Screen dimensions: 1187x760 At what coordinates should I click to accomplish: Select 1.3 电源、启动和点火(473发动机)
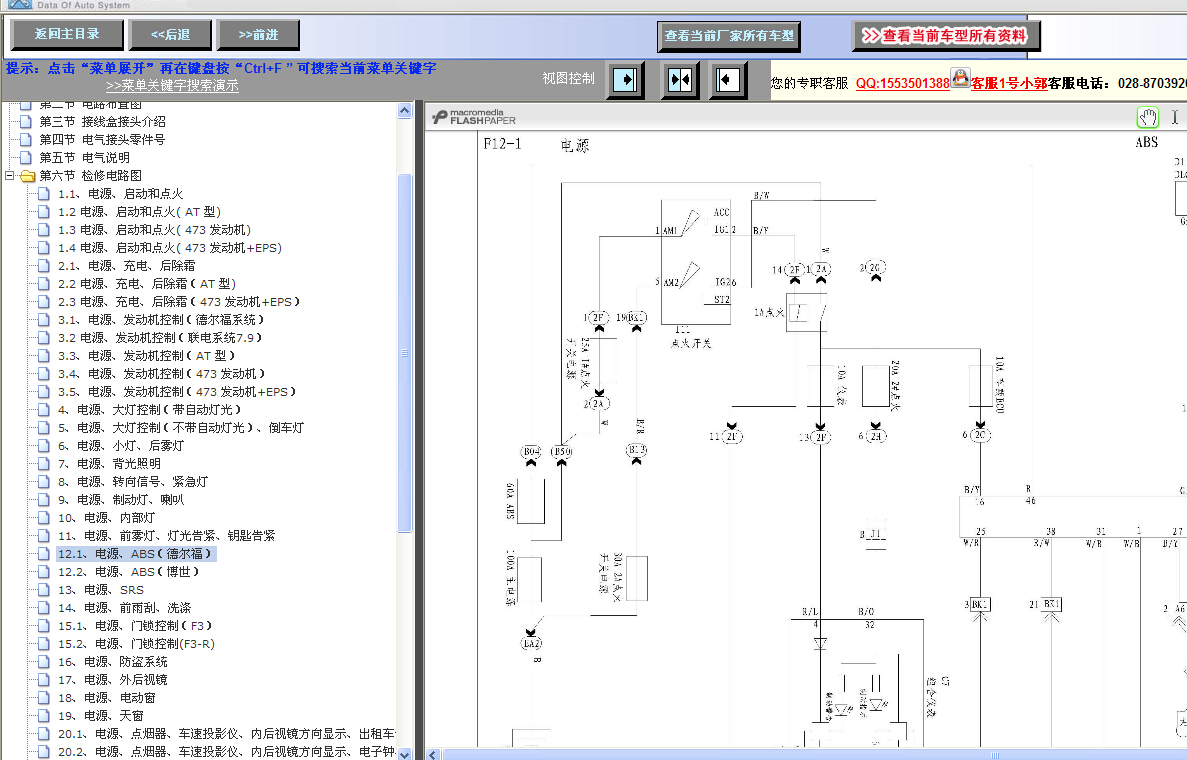[x=154, y=230]
